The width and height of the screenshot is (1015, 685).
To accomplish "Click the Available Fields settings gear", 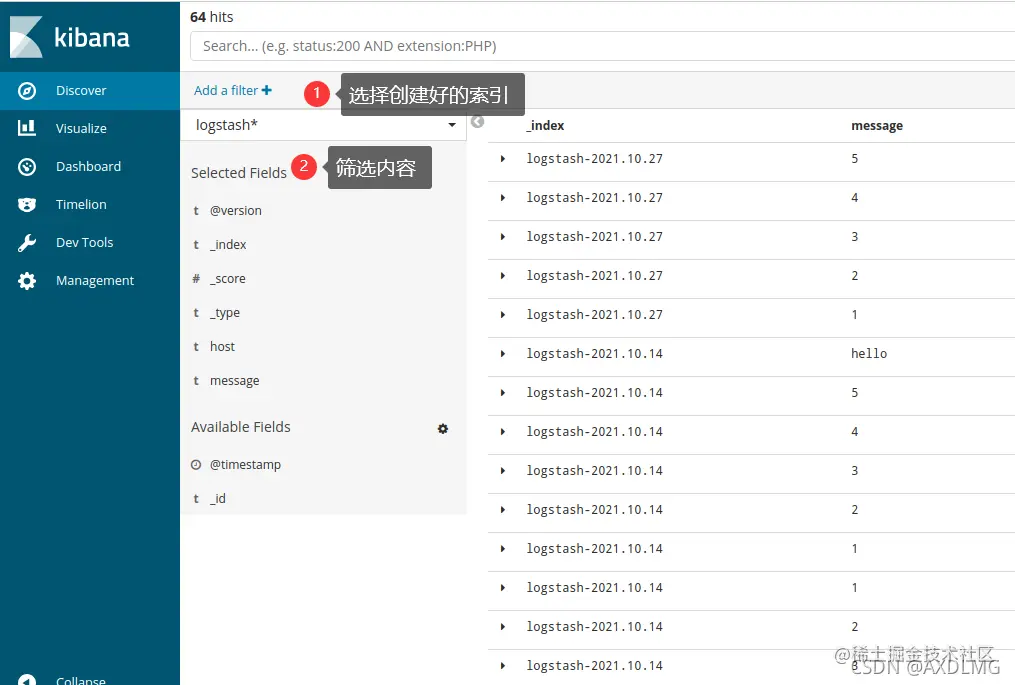I will pyautogui.click(x=443, y=429).
